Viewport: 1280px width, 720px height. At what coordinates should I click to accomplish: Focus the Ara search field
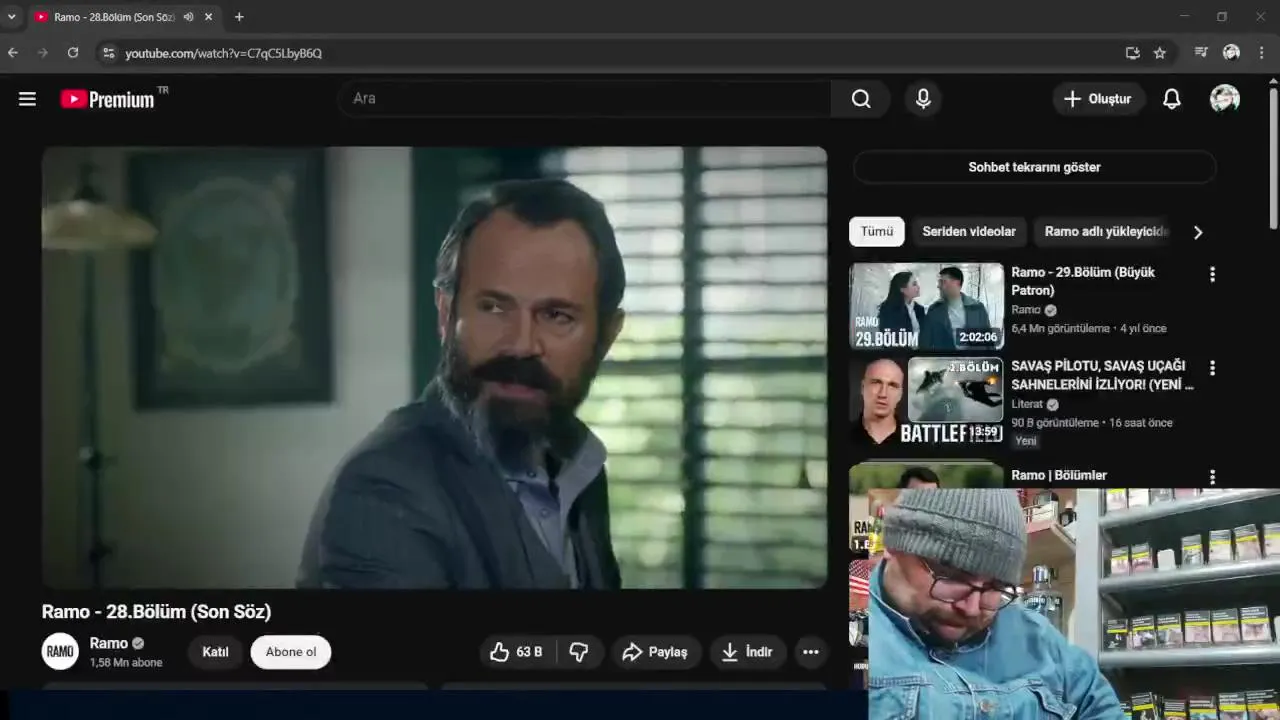(585, 99)
